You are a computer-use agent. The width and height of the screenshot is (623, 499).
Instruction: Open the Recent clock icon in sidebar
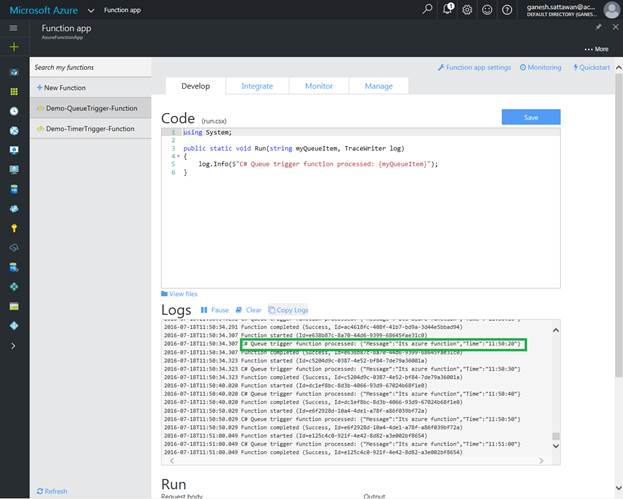(13, 110)
